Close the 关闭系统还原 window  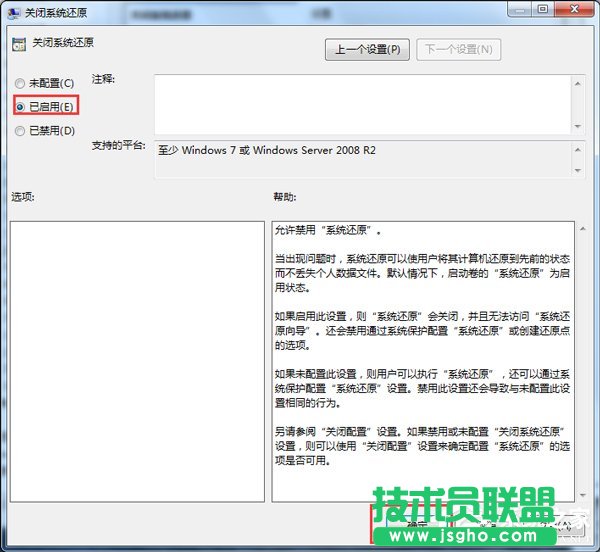[574, 9]
